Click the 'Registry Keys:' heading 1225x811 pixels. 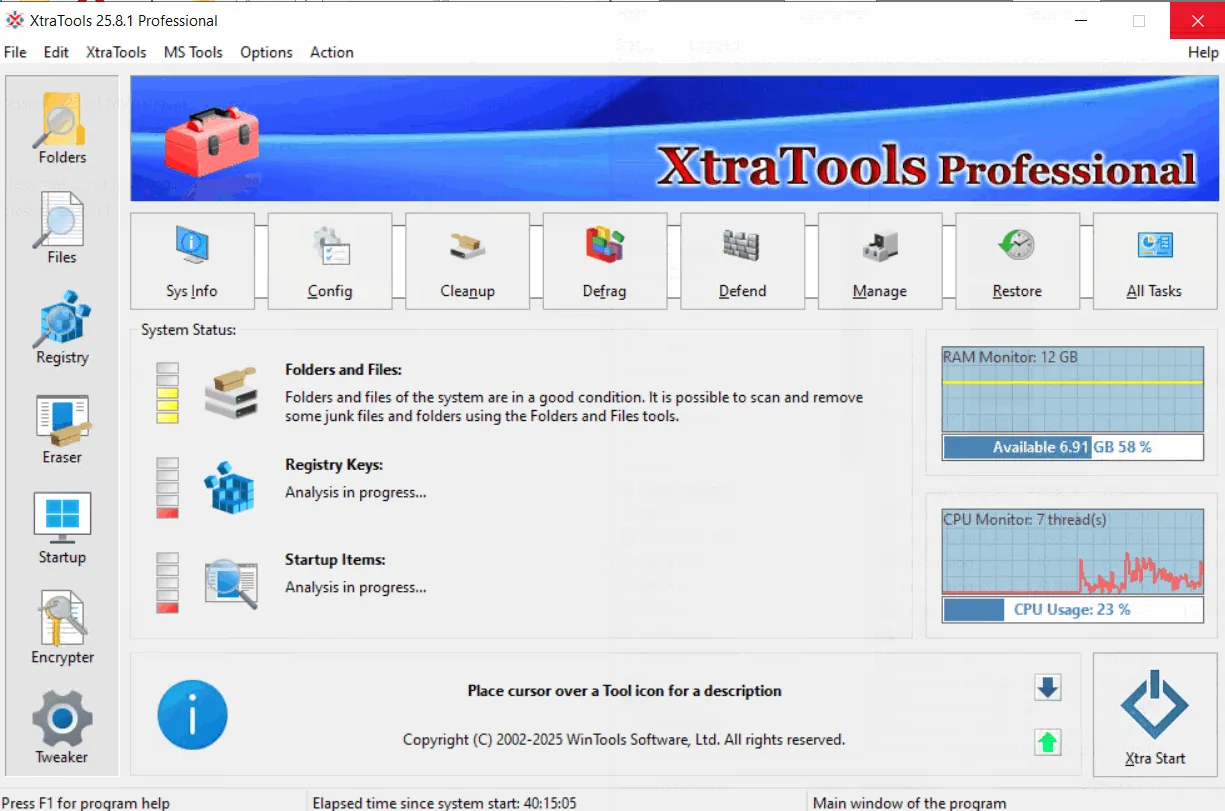pos(334,465)
